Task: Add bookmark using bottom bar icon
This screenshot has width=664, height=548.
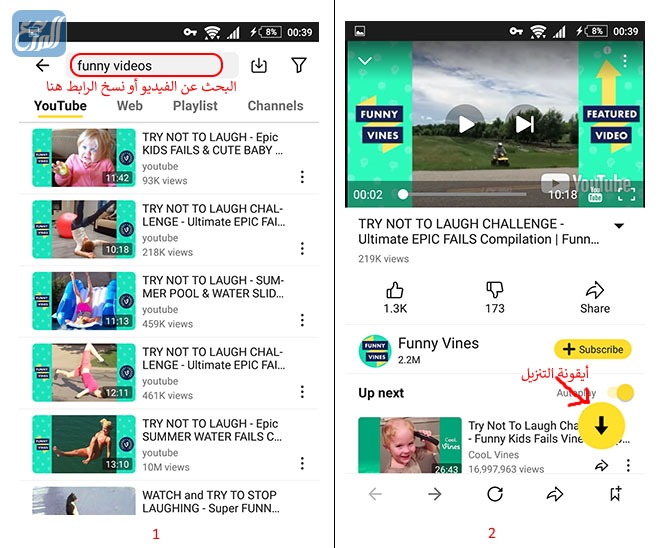Action: point(615,494)
